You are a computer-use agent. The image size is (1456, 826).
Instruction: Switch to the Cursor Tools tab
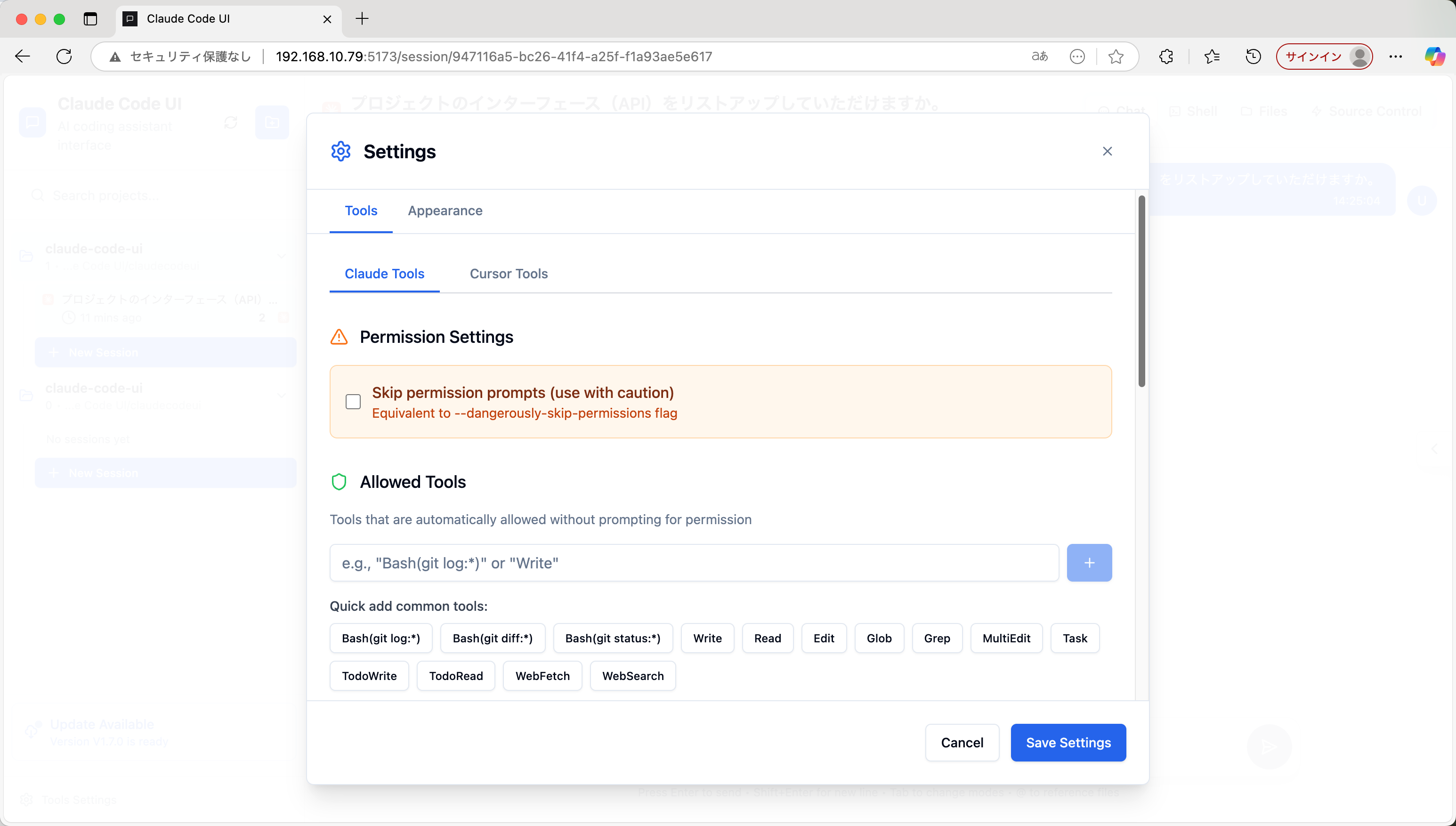pos(508,274)
